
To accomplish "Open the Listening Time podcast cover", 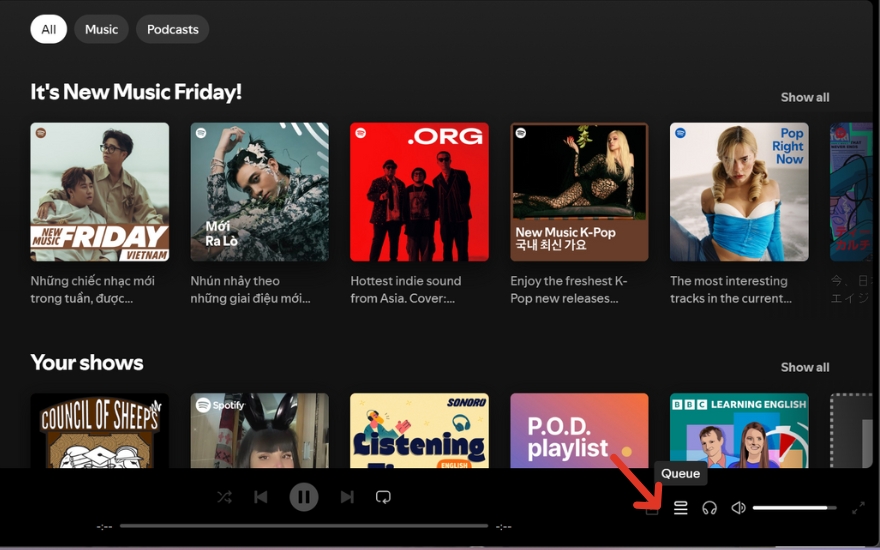I will [419, 430].
